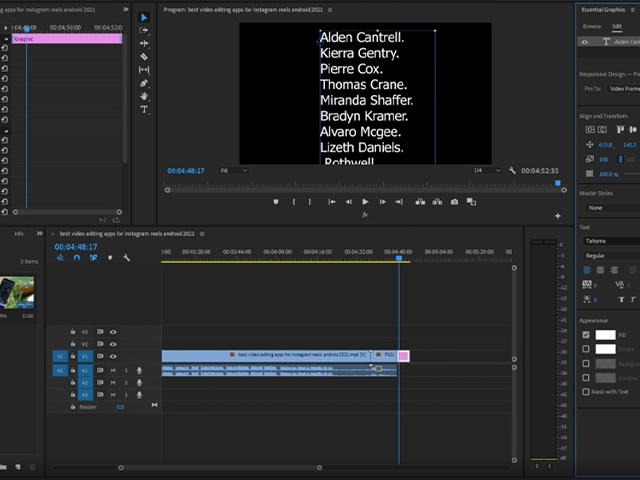Open the Fit zoom level dropdown

(233, 171)
